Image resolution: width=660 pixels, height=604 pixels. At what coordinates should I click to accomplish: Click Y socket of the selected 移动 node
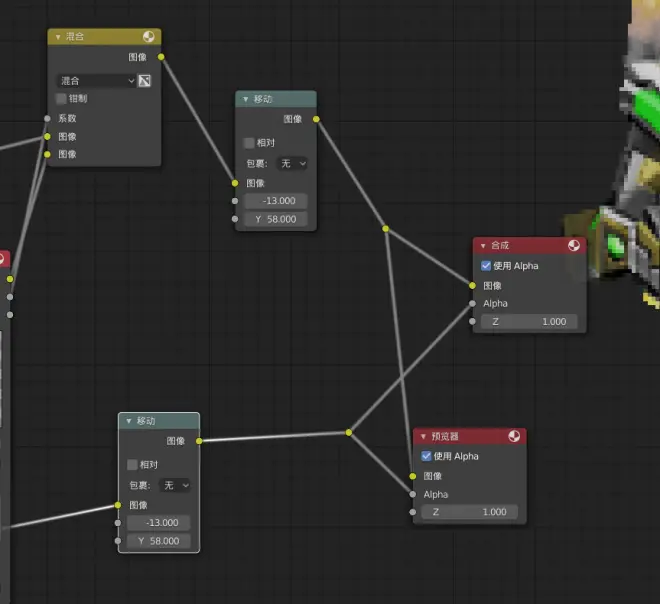click(x=118, y=541)
